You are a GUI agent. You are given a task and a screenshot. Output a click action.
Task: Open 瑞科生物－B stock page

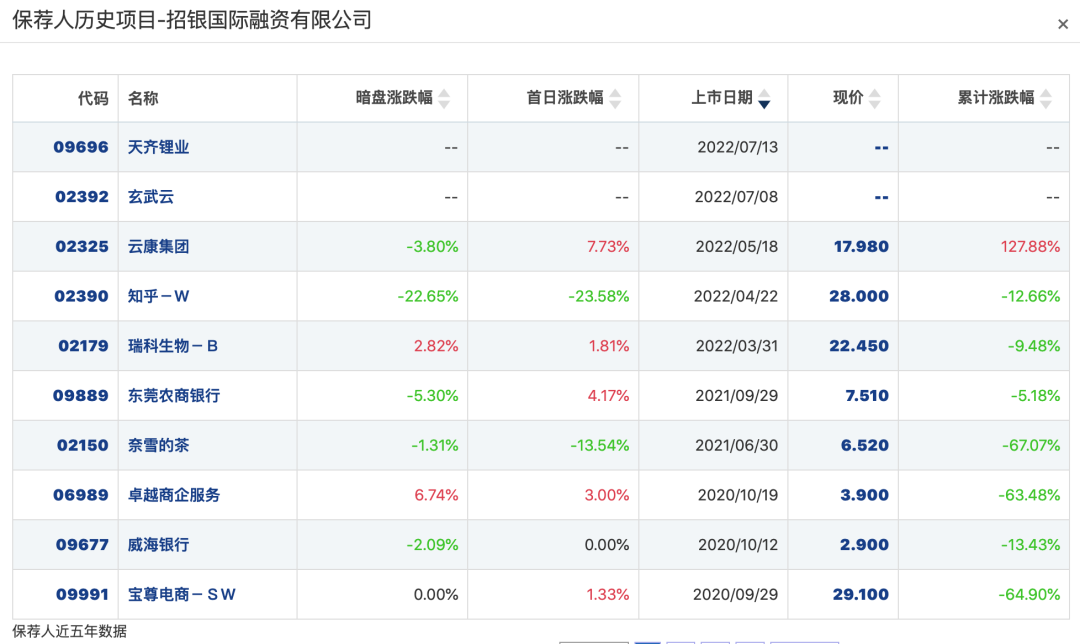pyautogui.click(x=173, y=346)
